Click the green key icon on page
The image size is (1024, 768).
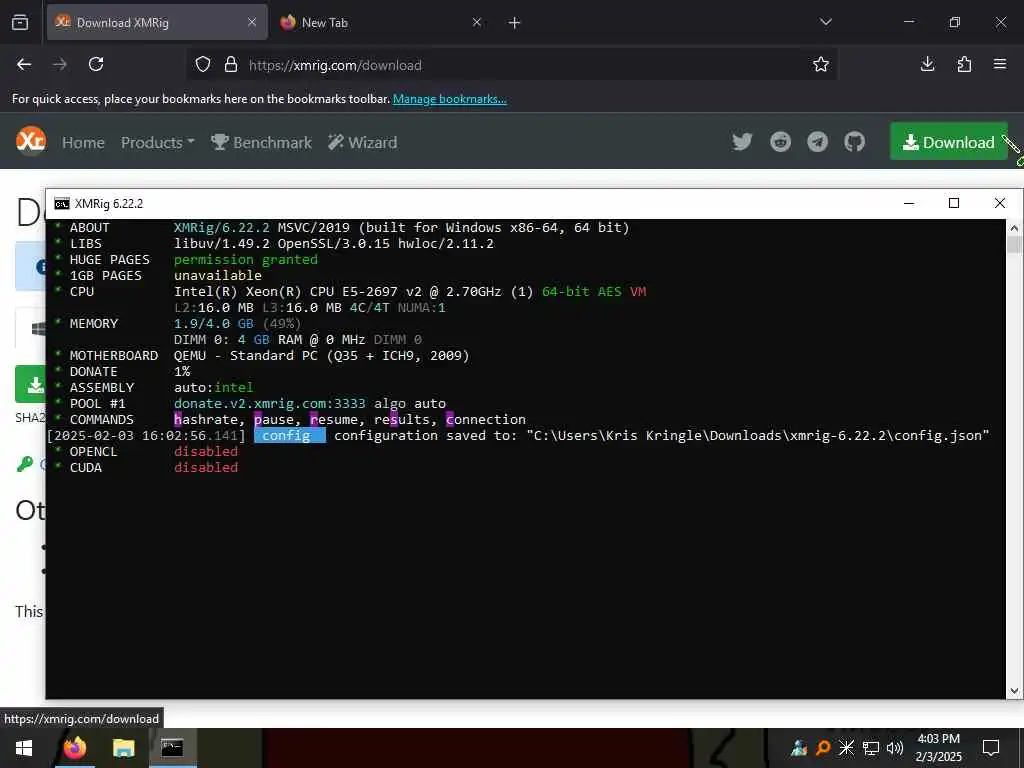coord(25,464)
